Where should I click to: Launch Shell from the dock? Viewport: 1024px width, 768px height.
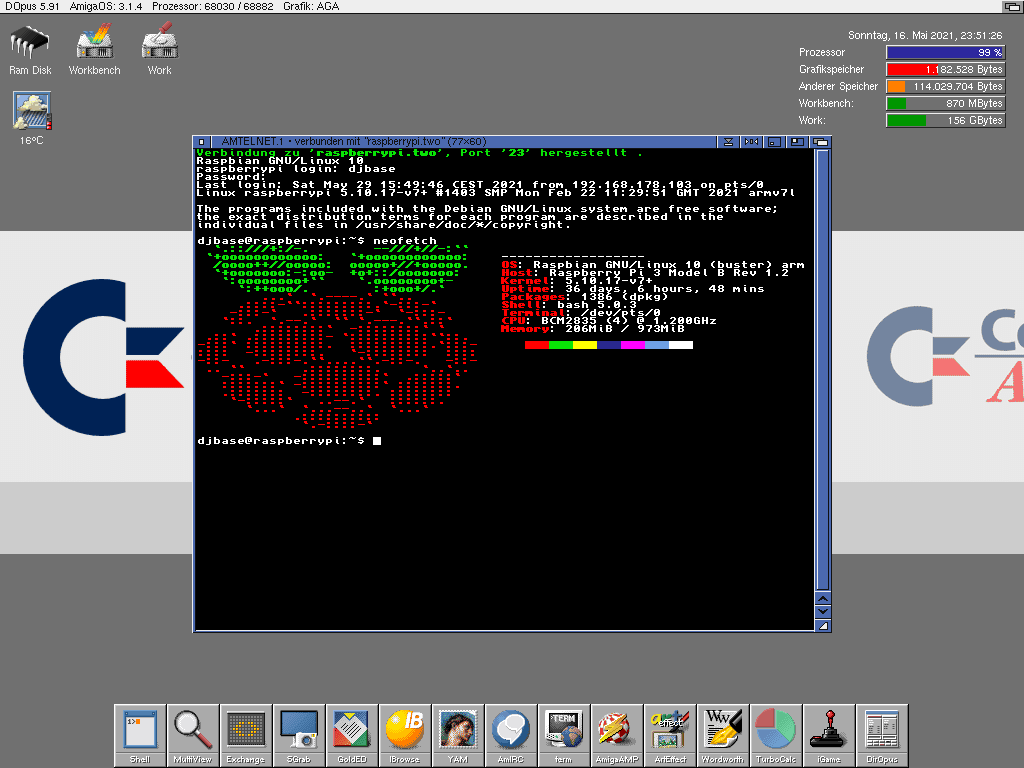tap(140, 735)
